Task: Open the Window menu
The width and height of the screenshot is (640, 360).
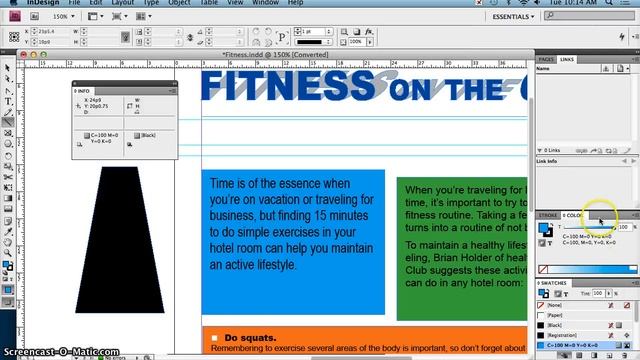Action: point(265,3)
